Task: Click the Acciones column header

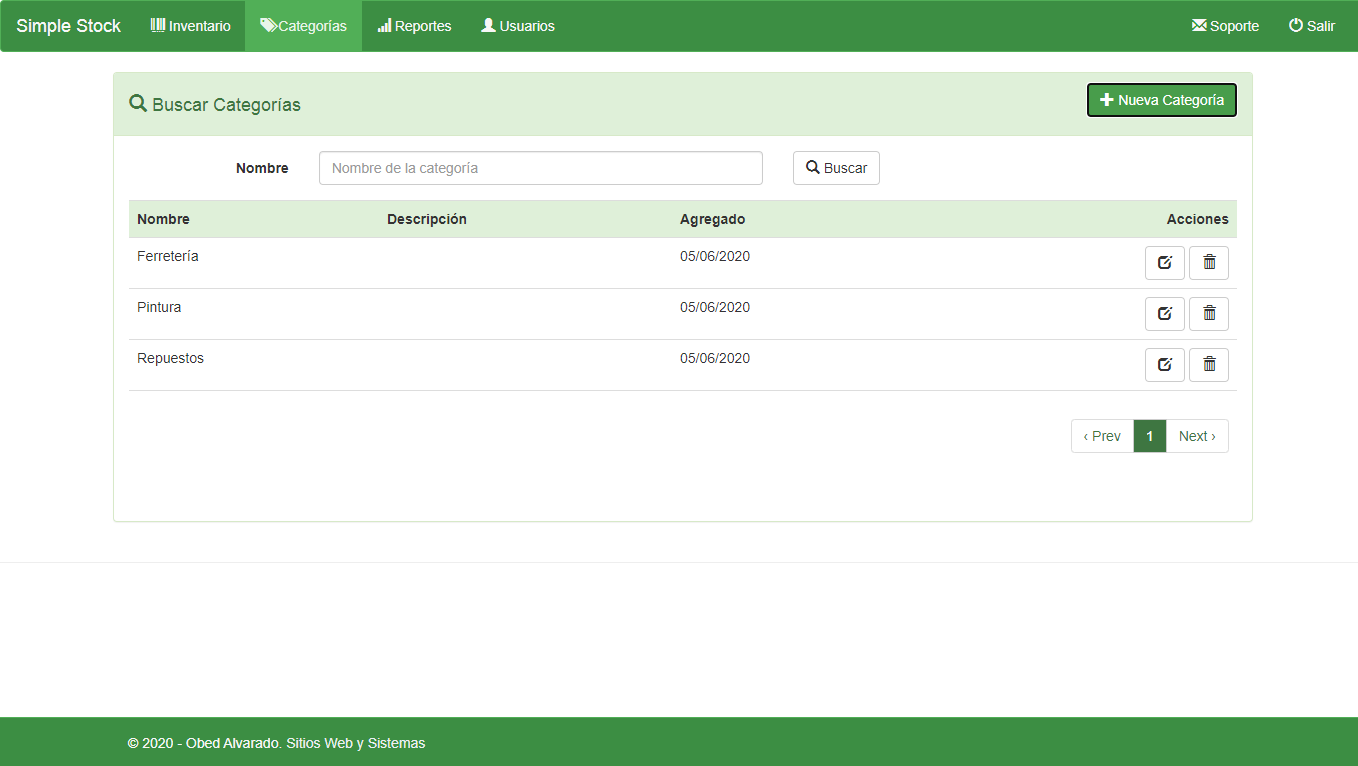Action: 1197,219
